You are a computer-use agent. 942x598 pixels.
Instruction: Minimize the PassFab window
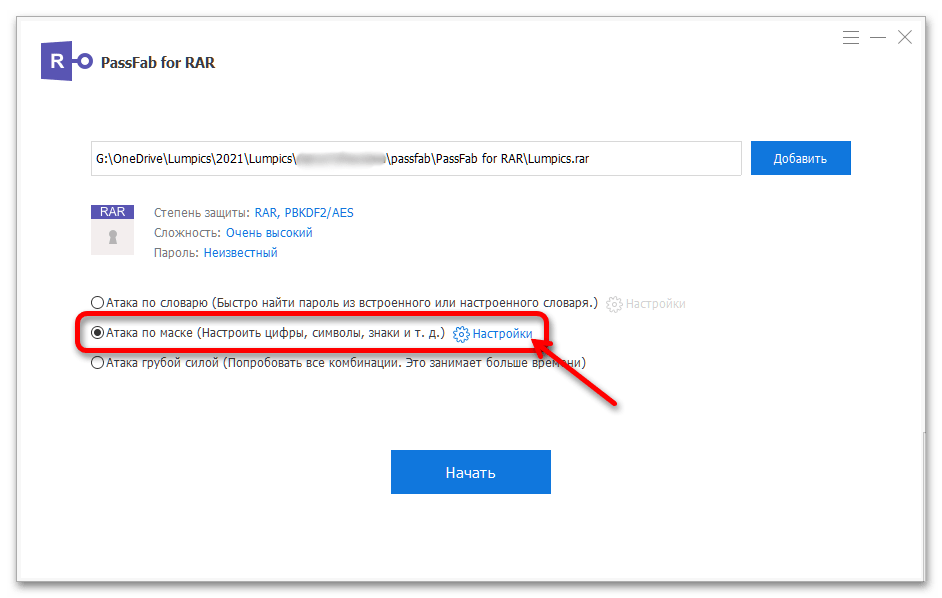coord(878,38)
